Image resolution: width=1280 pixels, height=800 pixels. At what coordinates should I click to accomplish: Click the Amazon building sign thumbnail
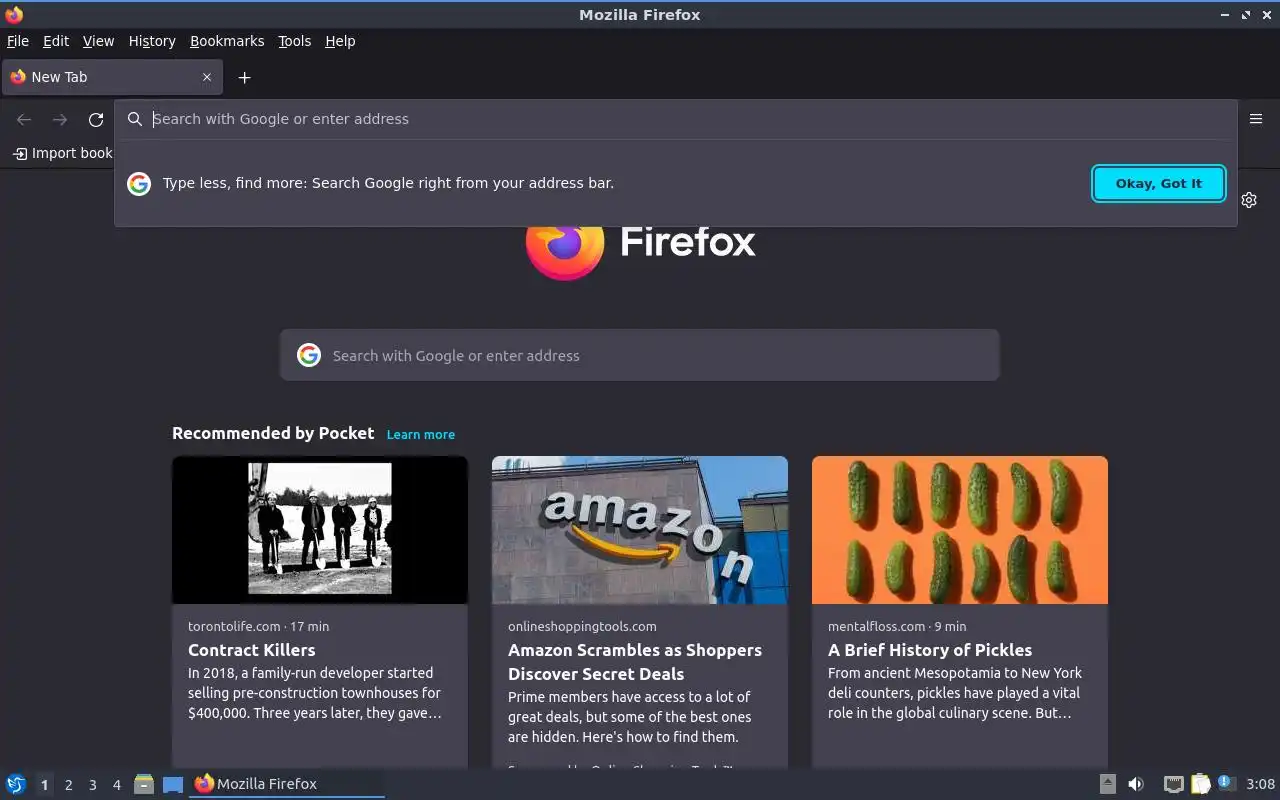pos(640,530)
